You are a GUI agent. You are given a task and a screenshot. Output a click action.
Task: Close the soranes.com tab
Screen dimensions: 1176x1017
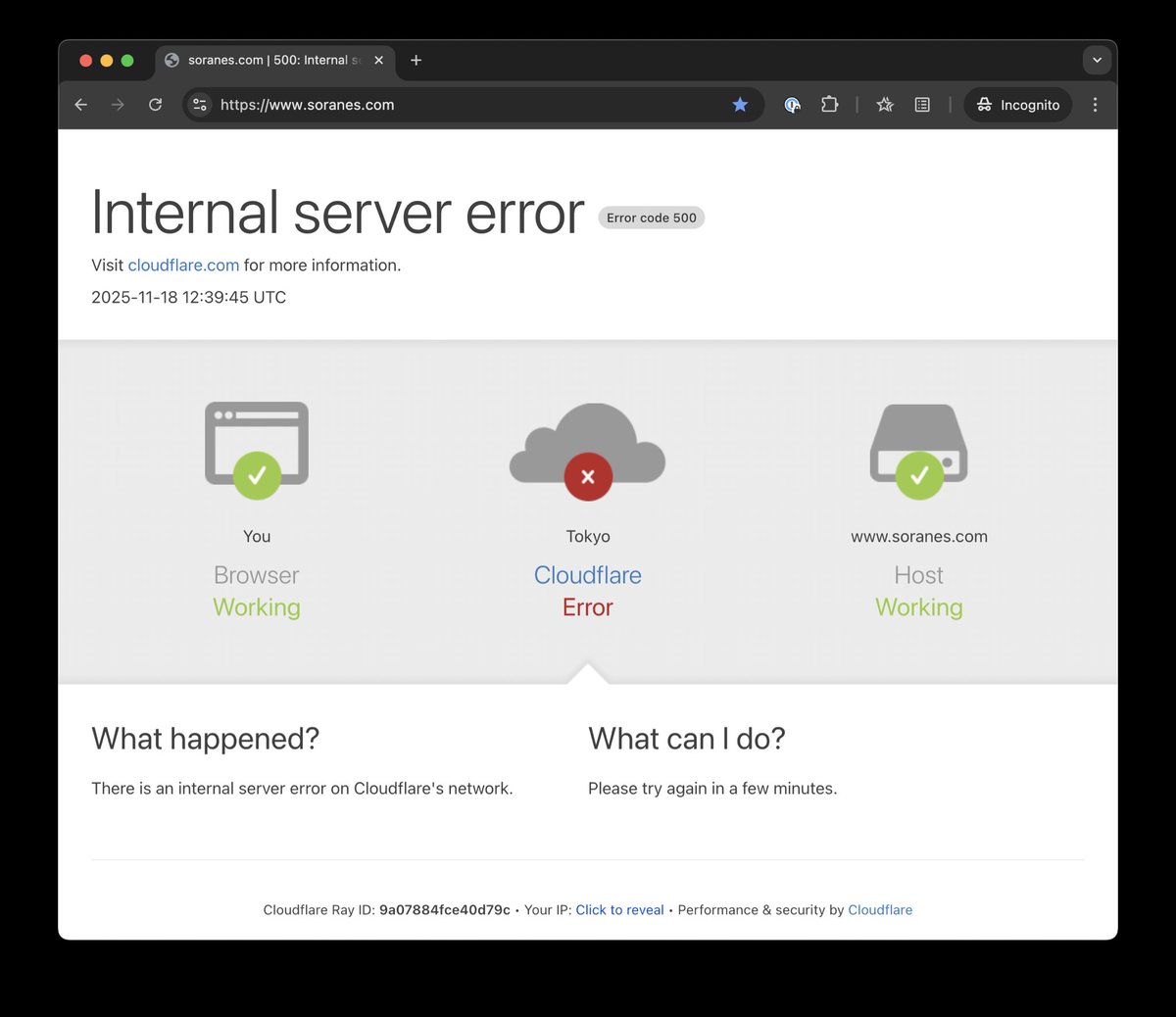tap(378, 61)
